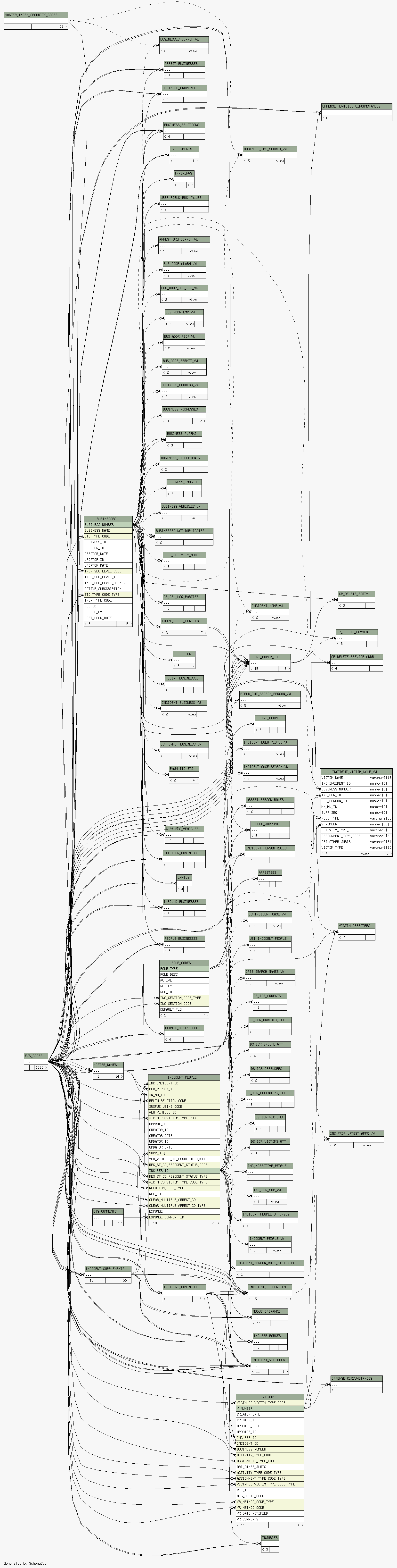Open the VICTIMS table header
This screenshot has width=397, height=1568.
(x=270, y=1397)
